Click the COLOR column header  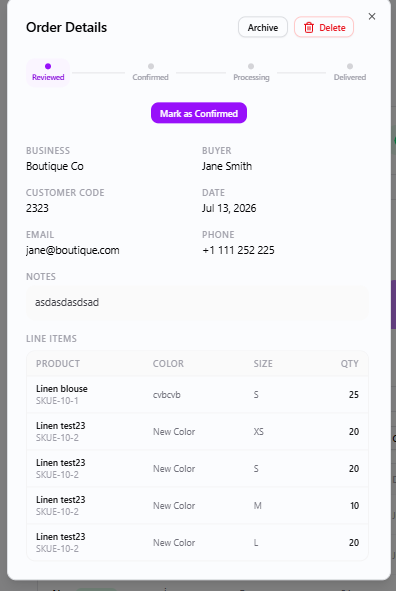[168, 364]
